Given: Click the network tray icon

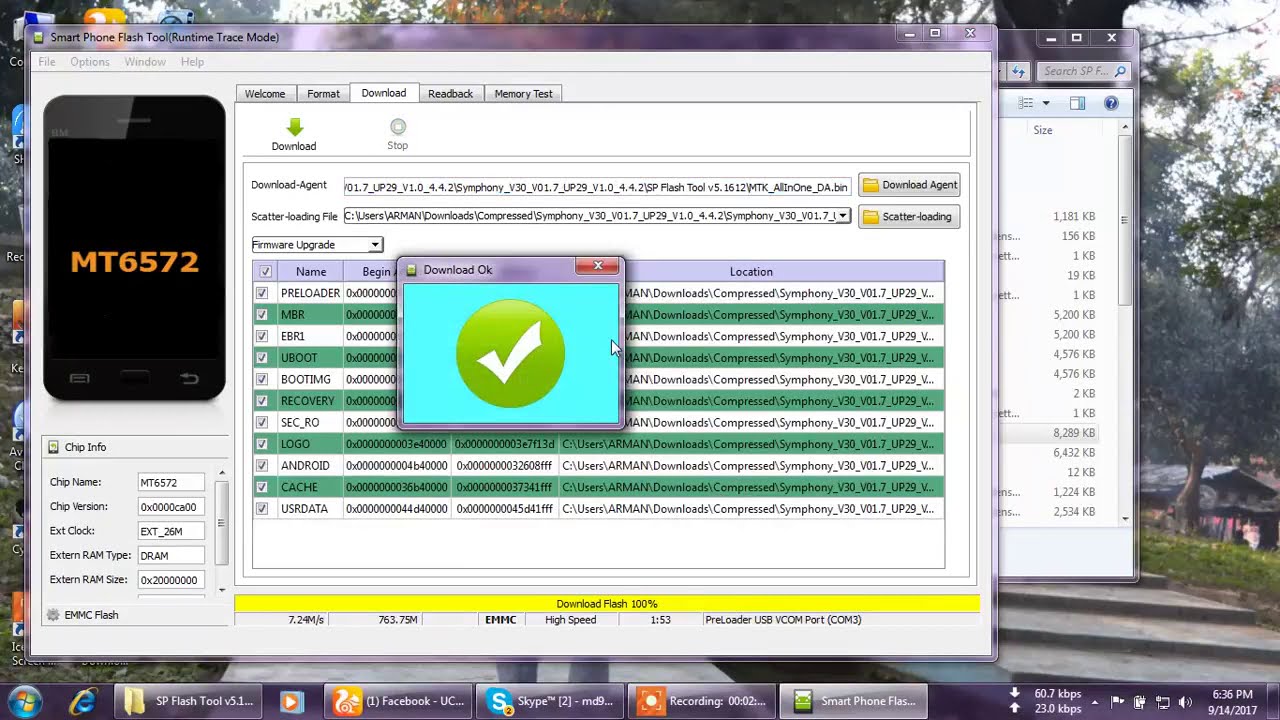Looking at the screenshot, I should 1163,701.
